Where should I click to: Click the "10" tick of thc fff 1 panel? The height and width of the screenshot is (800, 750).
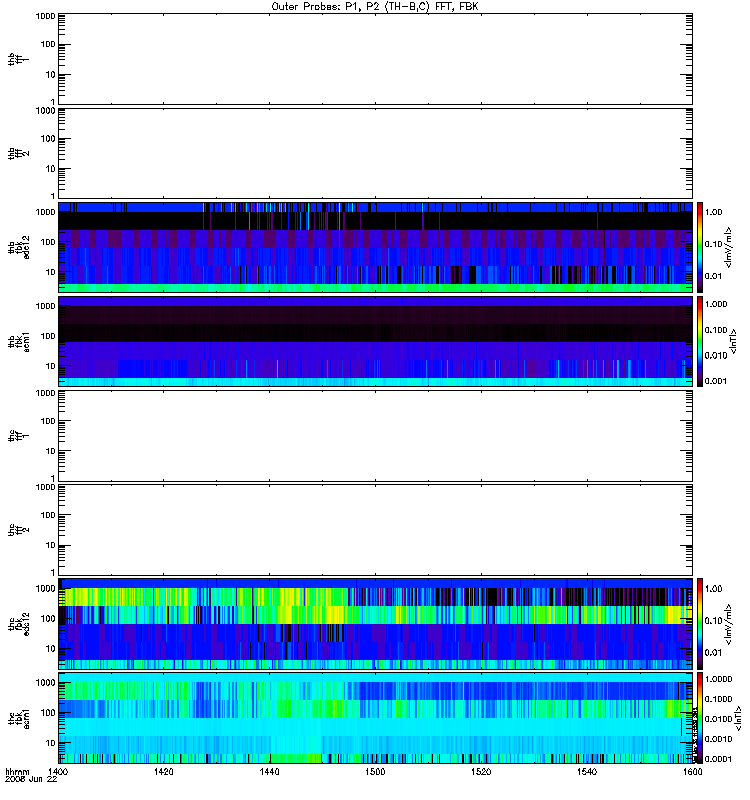tap(51, 451)
